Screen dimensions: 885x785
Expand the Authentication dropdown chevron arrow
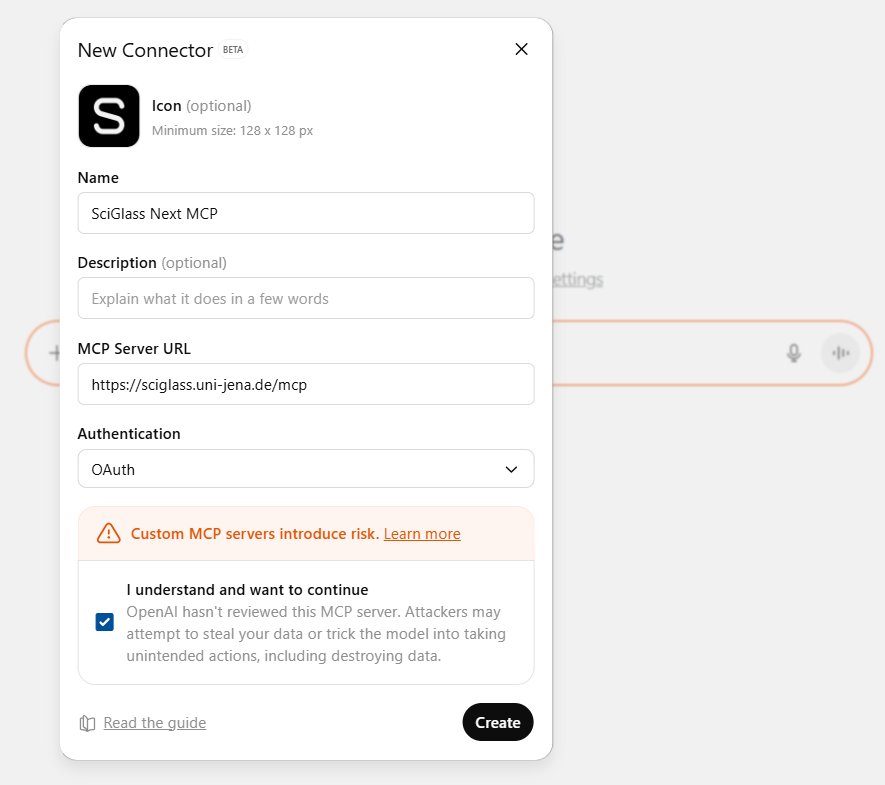pyautogui.click(x=511, y=469)
